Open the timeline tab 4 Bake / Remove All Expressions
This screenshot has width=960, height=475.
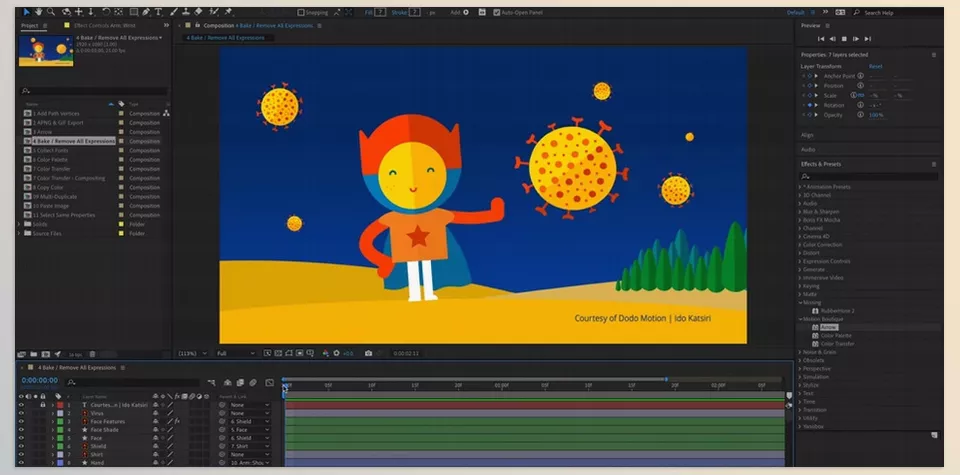point(77,368)
